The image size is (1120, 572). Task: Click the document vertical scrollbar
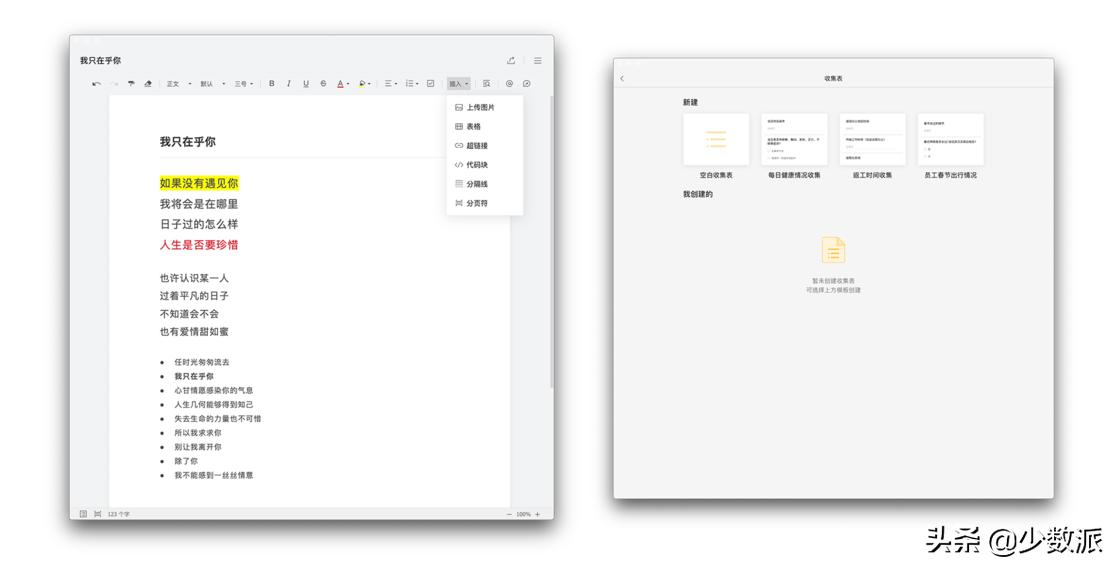coord(551,243)
